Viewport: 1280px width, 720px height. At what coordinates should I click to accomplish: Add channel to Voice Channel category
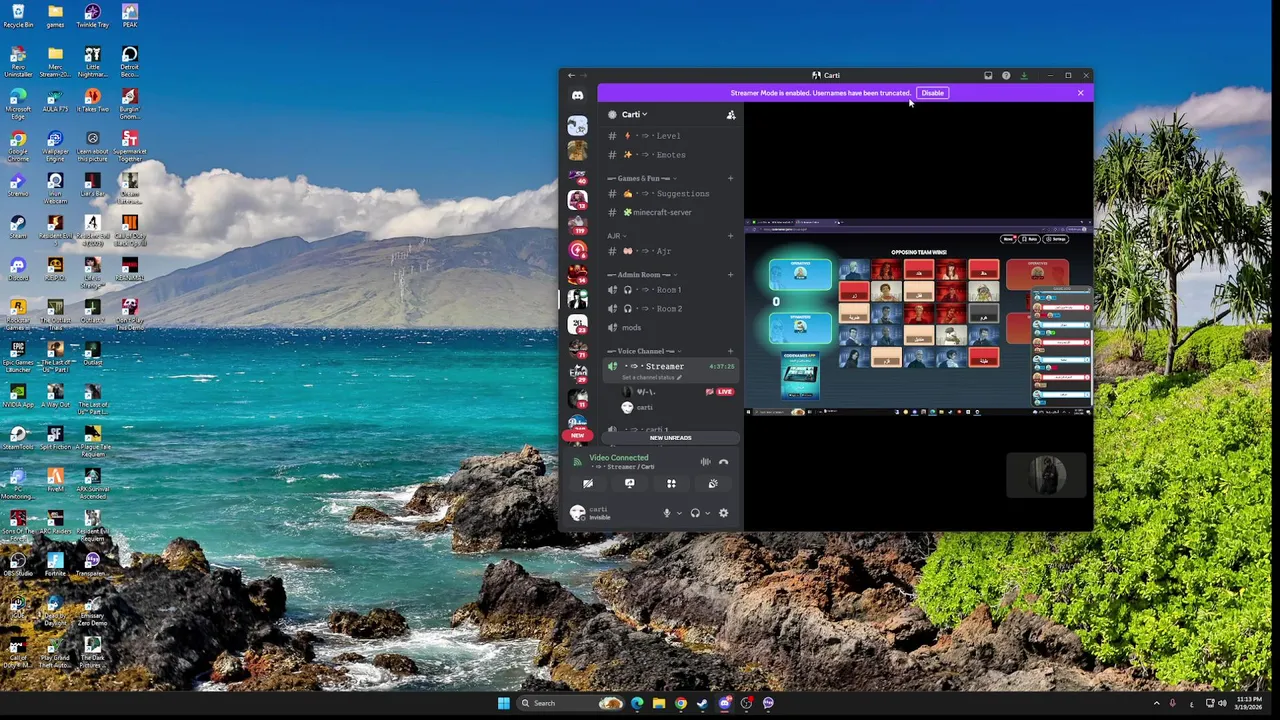coord(730,351)
